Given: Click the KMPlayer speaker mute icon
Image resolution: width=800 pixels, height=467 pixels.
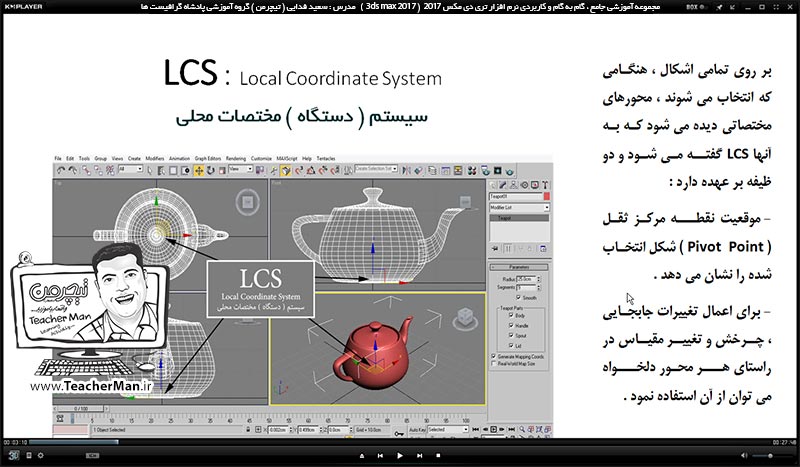Looking at the screenshot, I should [x=744, y=455].
